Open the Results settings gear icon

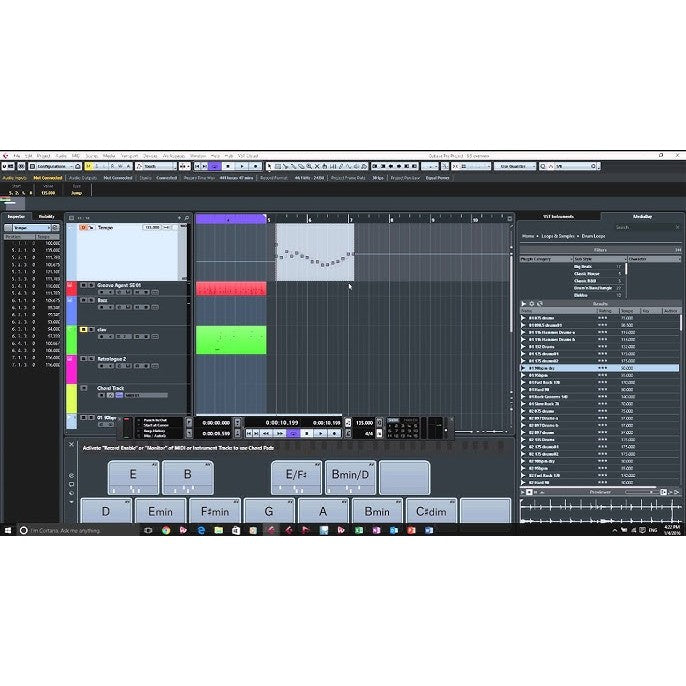(532, 304)
